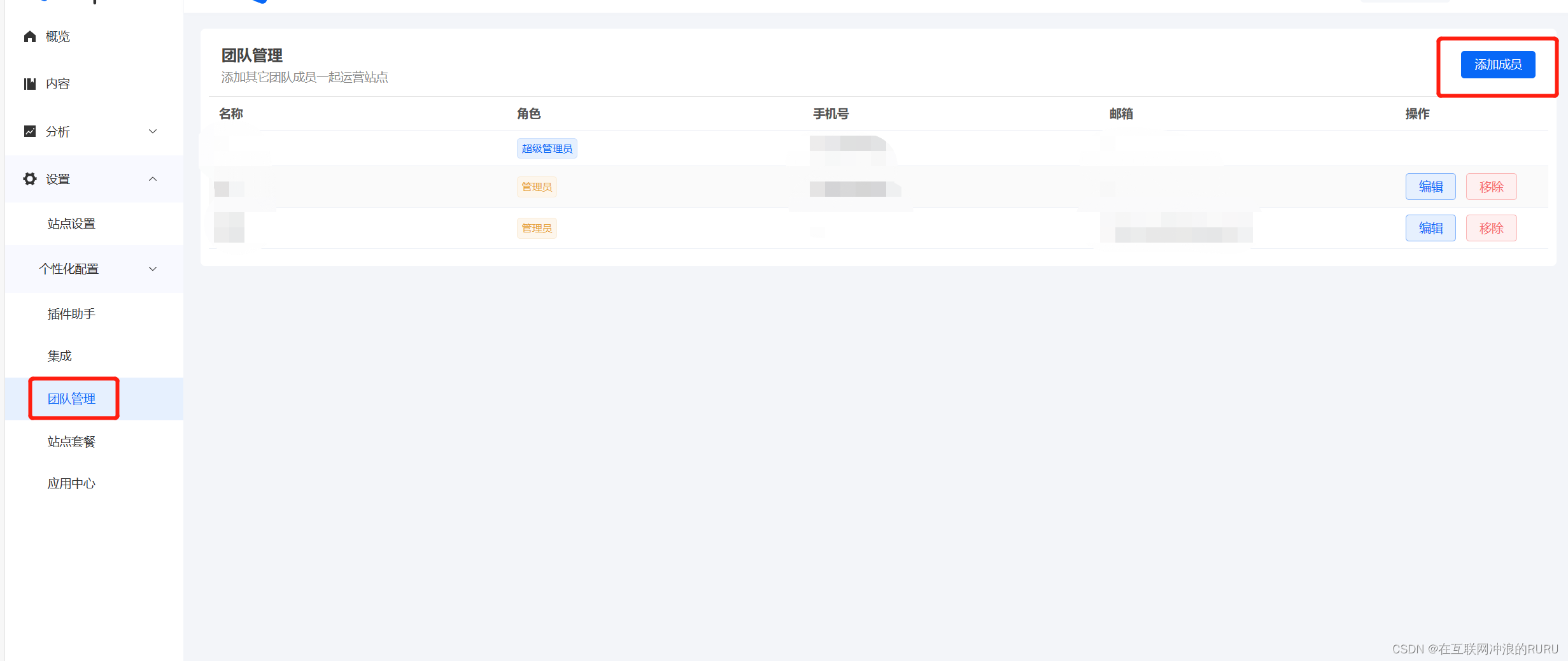Screen dimensions: 1568x661
Task: Select 站点套餐 in the sidebar
Action: coord(71,441)
